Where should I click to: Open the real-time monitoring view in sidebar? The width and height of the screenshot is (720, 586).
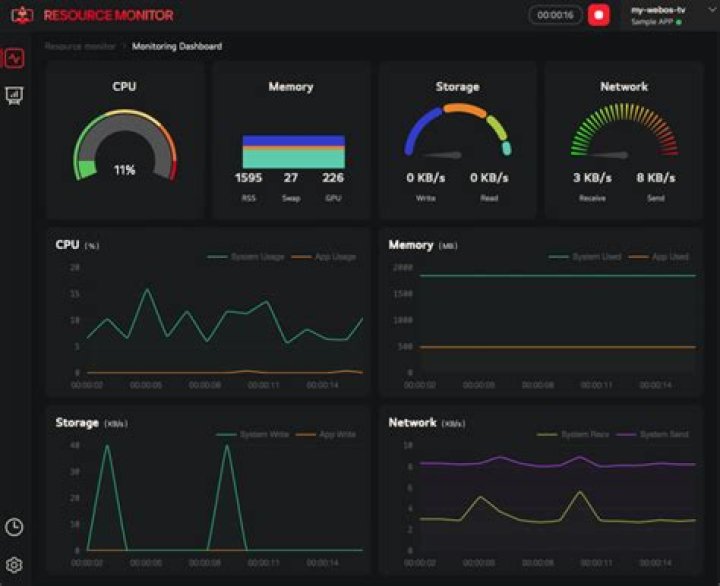[14, 58]
